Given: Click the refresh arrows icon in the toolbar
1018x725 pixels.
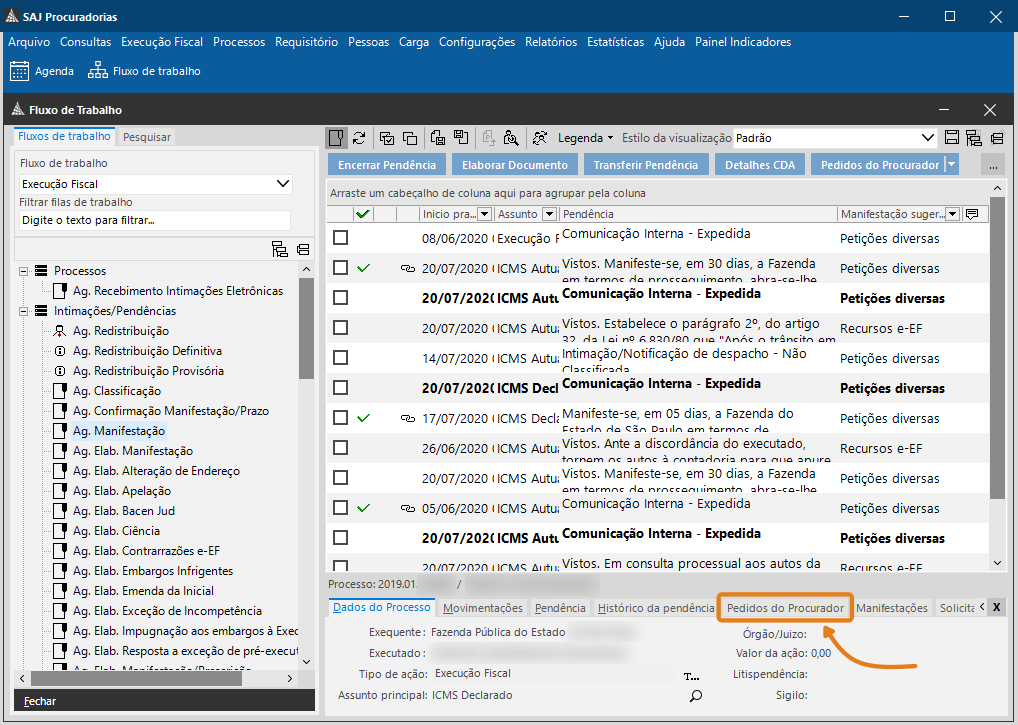Looking at the screenshot, I should (x=359, y=138).
